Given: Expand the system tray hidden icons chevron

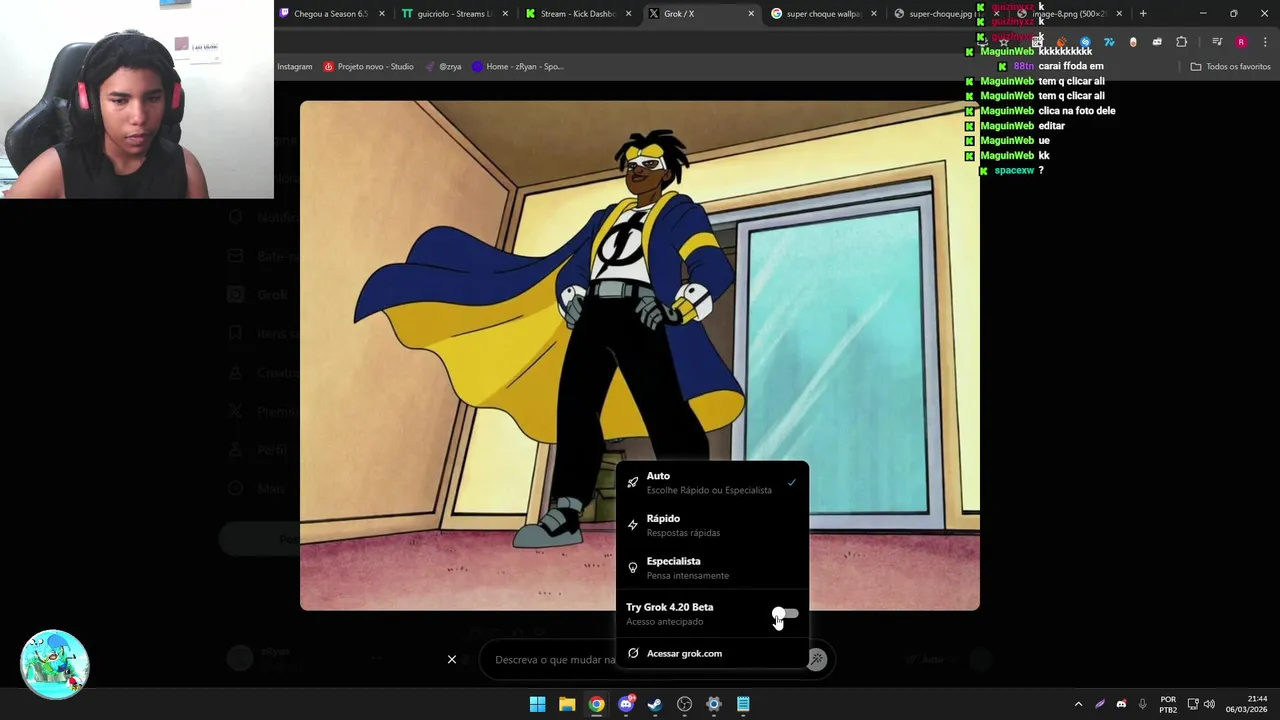Looking at the screenshot, I should 1078,704.
